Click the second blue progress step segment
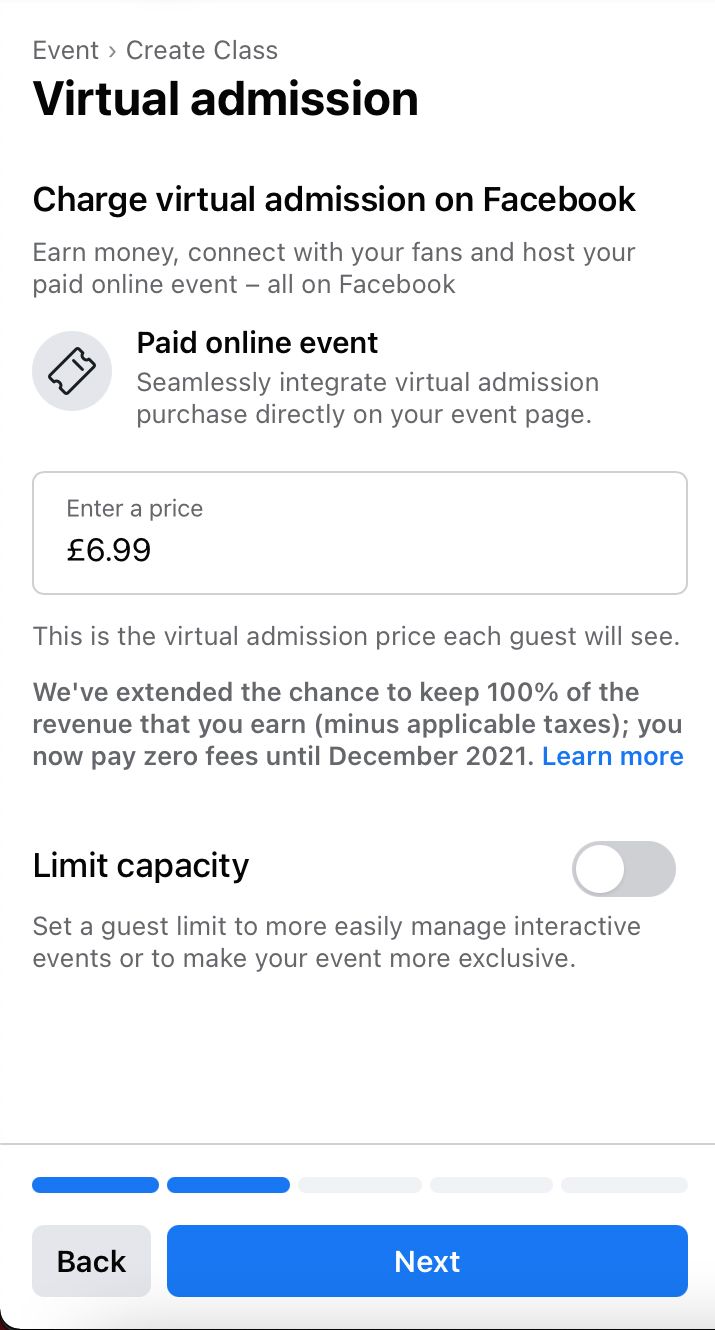 click(228, 1185)
